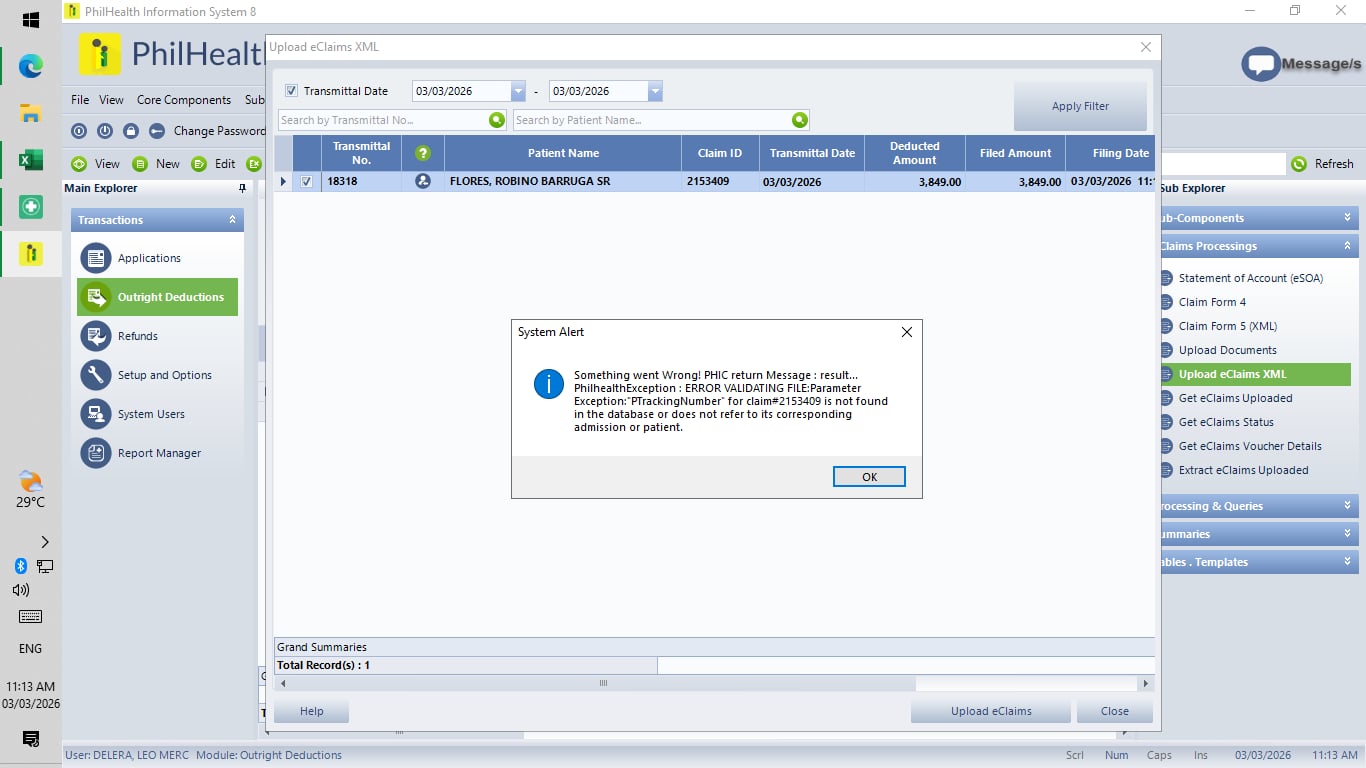This screenshot has width=1366, height=768.
Task: Click the Patient Name column header
Action: [x=563, y=153]
